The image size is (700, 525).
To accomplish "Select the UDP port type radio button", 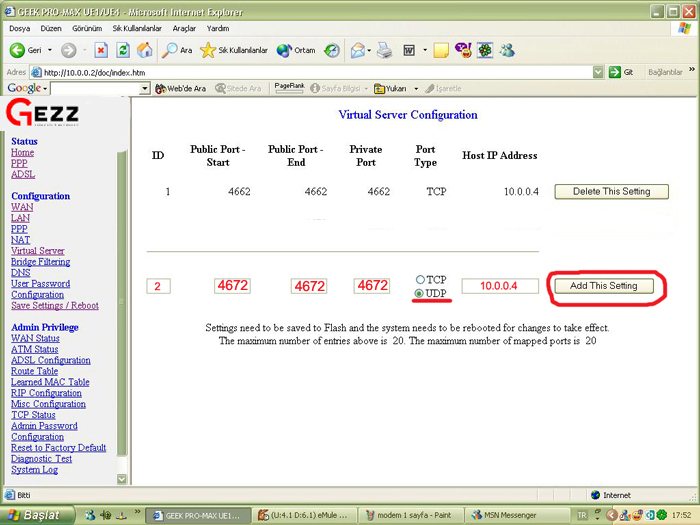I will click(419, 293).
